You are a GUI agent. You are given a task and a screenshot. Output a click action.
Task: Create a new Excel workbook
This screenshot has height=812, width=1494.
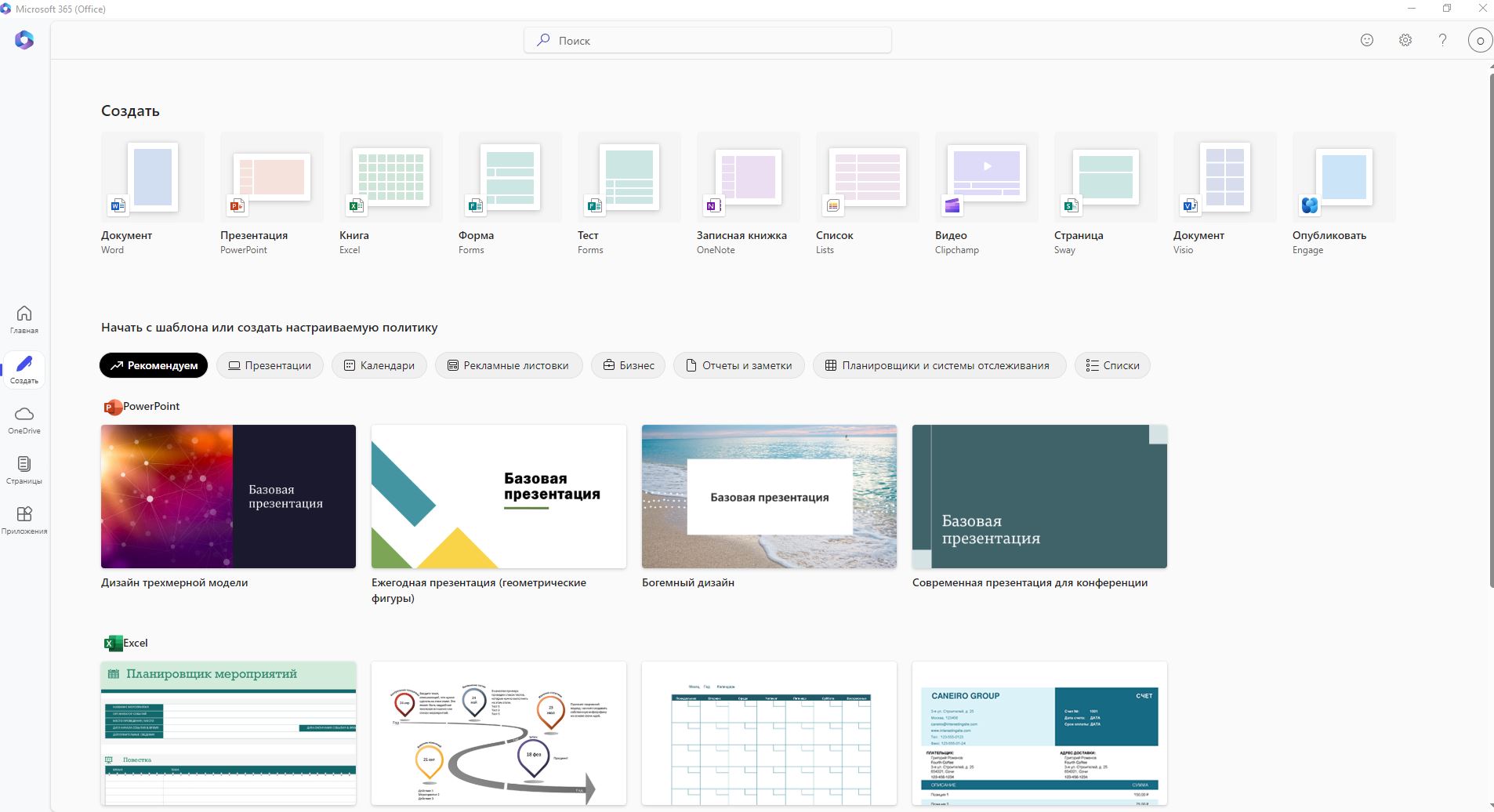click(x=391, y=194)
